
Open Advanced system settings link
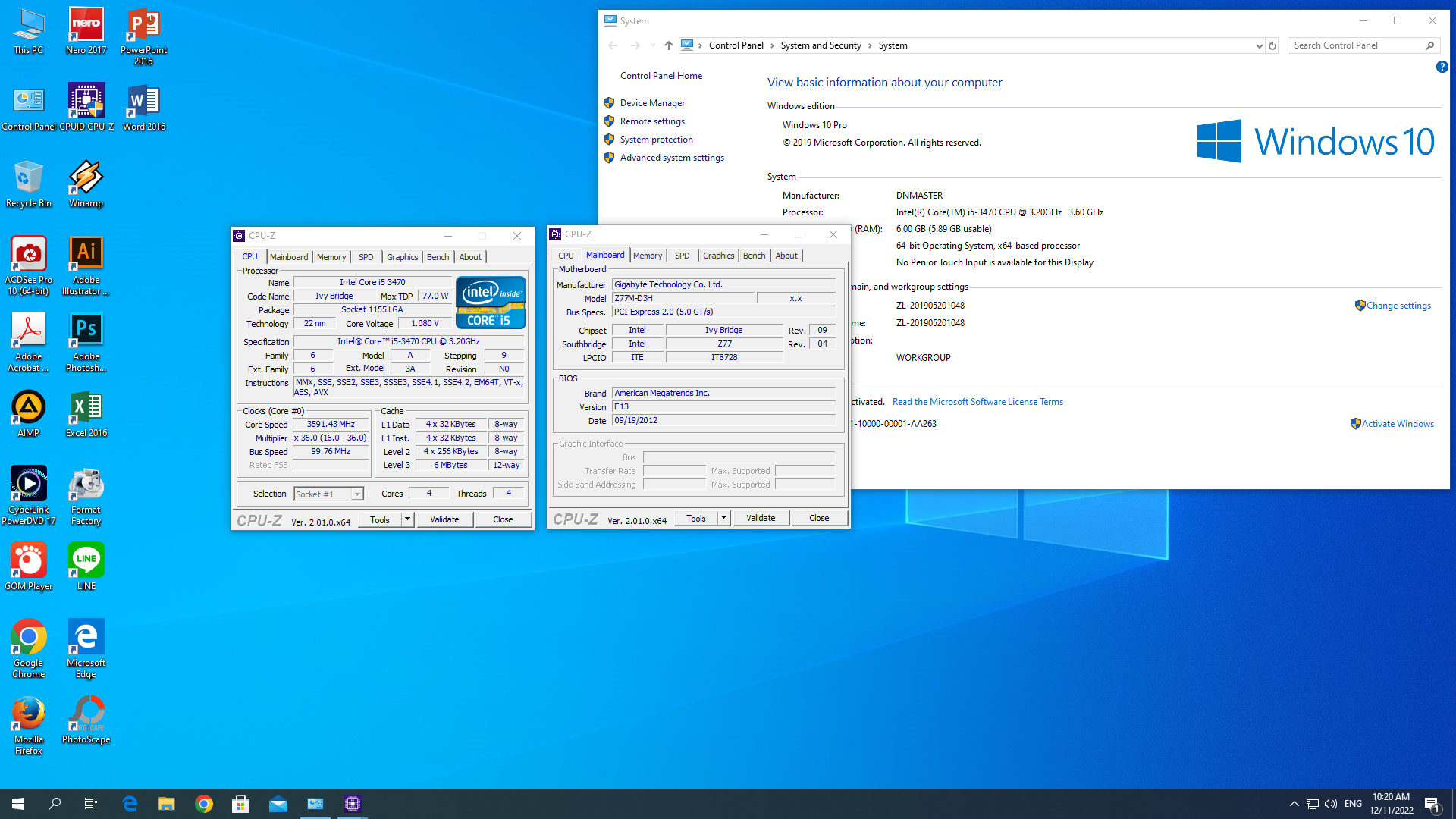672,158
